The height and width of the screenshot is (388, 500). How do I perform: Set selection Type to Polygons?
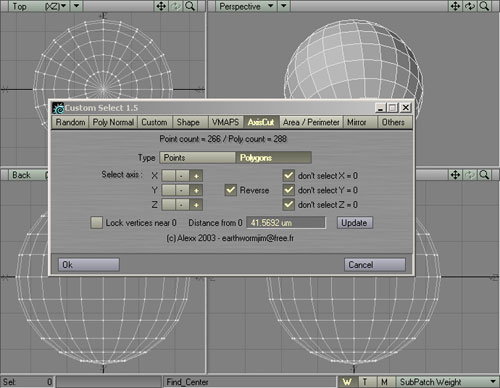[x=273, y=158]
